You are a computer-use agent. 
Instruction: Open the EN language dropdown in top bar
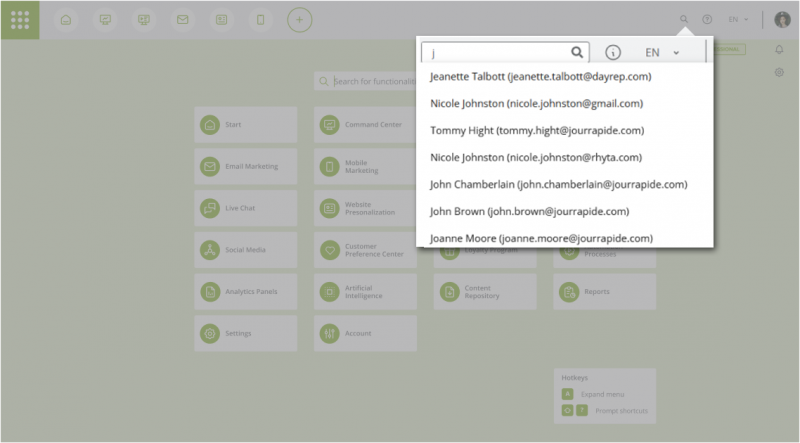pos(738,19)
